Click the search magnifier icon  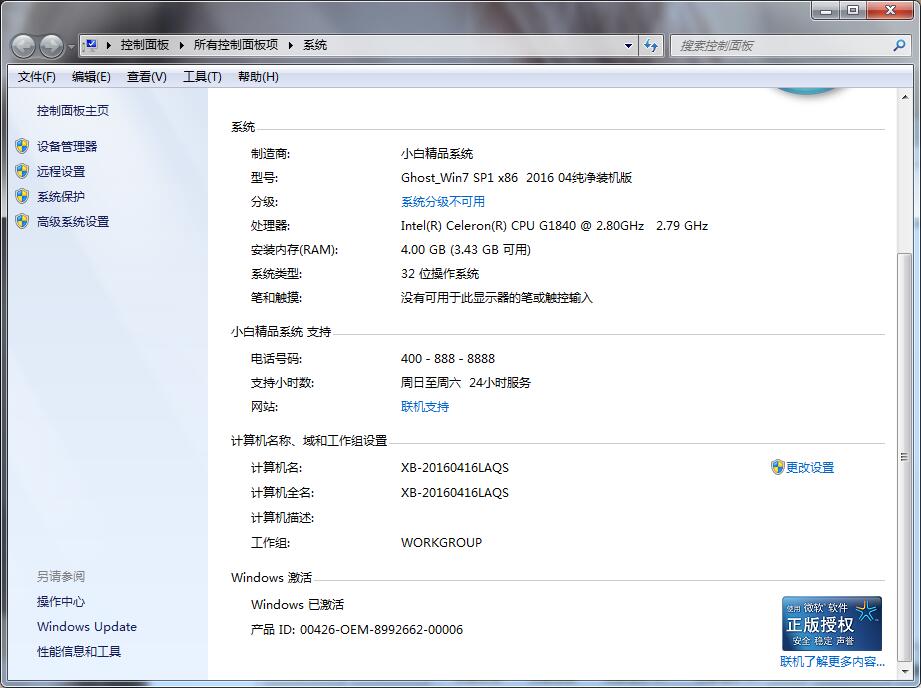[x=899, y=45]
